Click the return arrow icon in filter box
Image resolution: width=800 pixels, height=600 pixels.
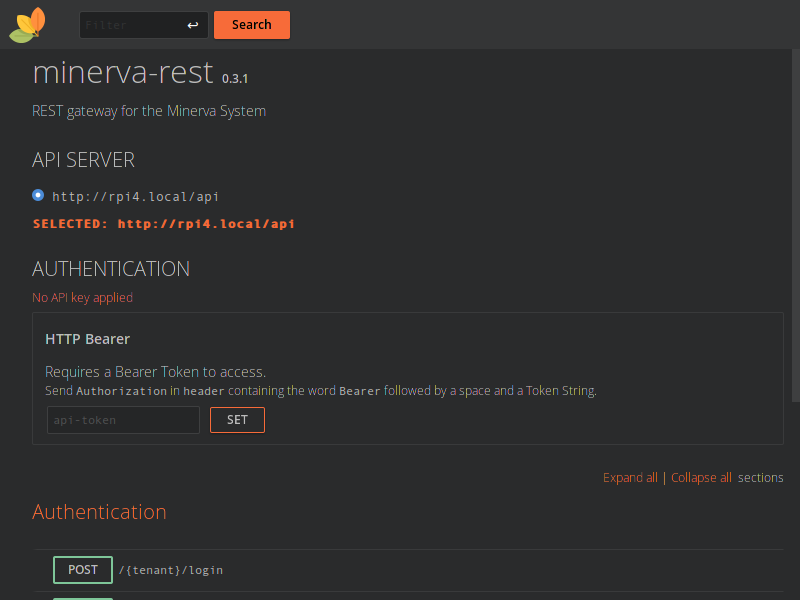click(193, 25)
